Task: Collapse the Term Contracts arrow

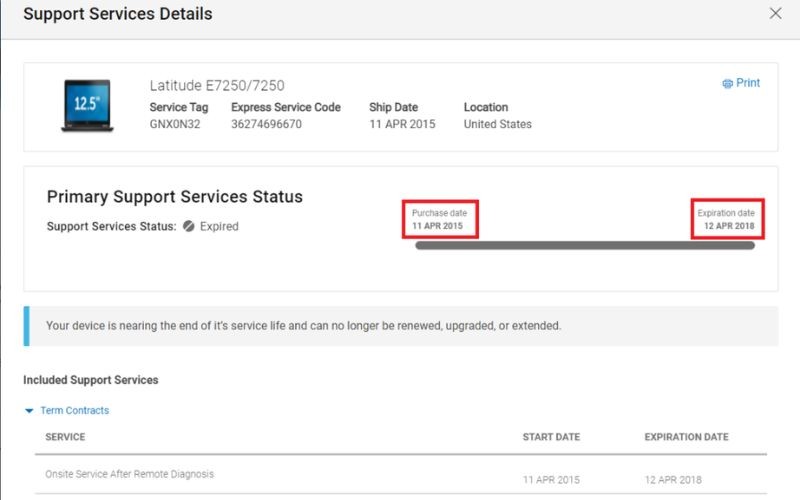Action: [30, 411]
